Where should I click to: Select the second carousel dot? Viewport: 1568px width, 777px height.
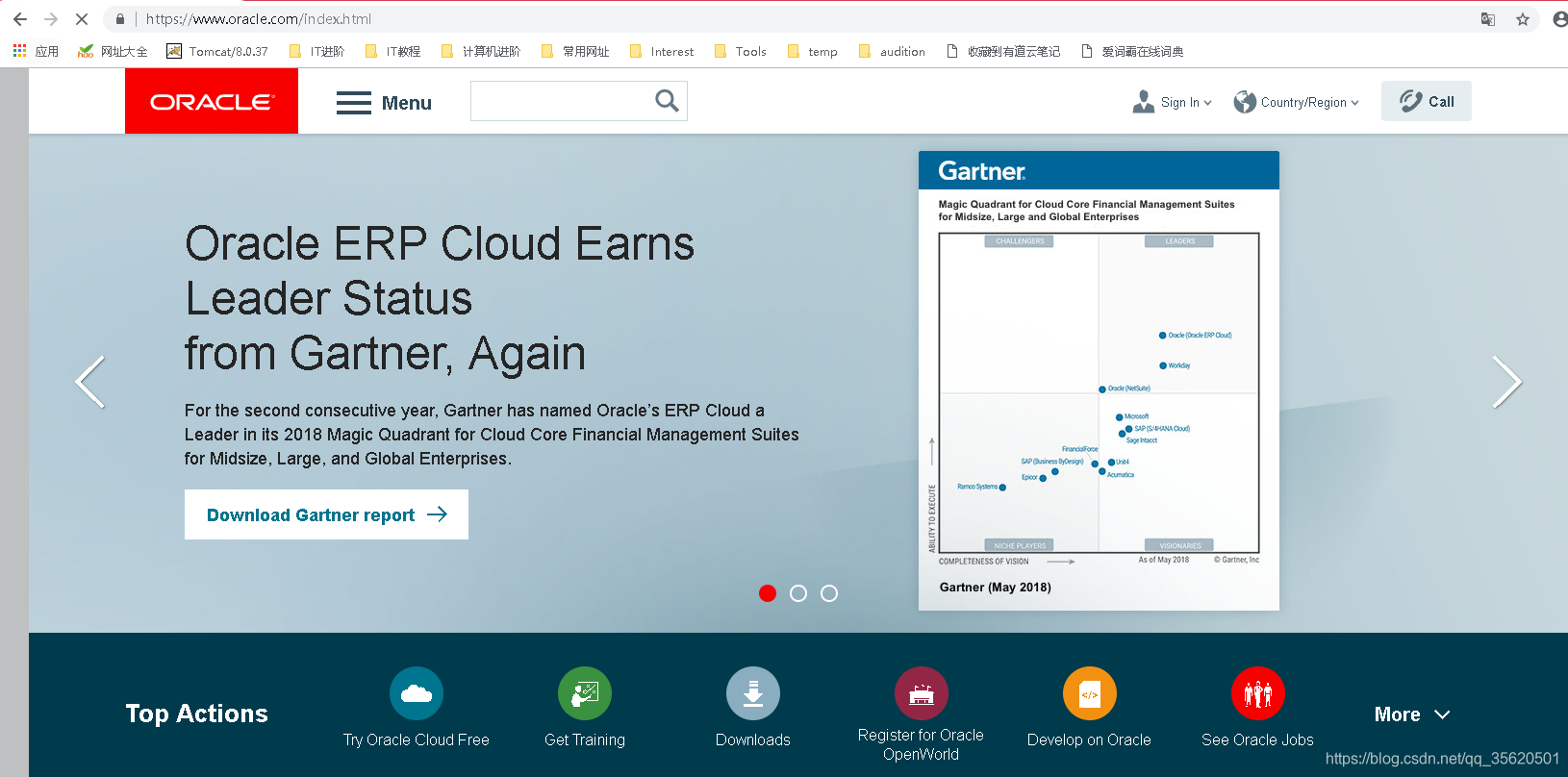click(798, 593)
